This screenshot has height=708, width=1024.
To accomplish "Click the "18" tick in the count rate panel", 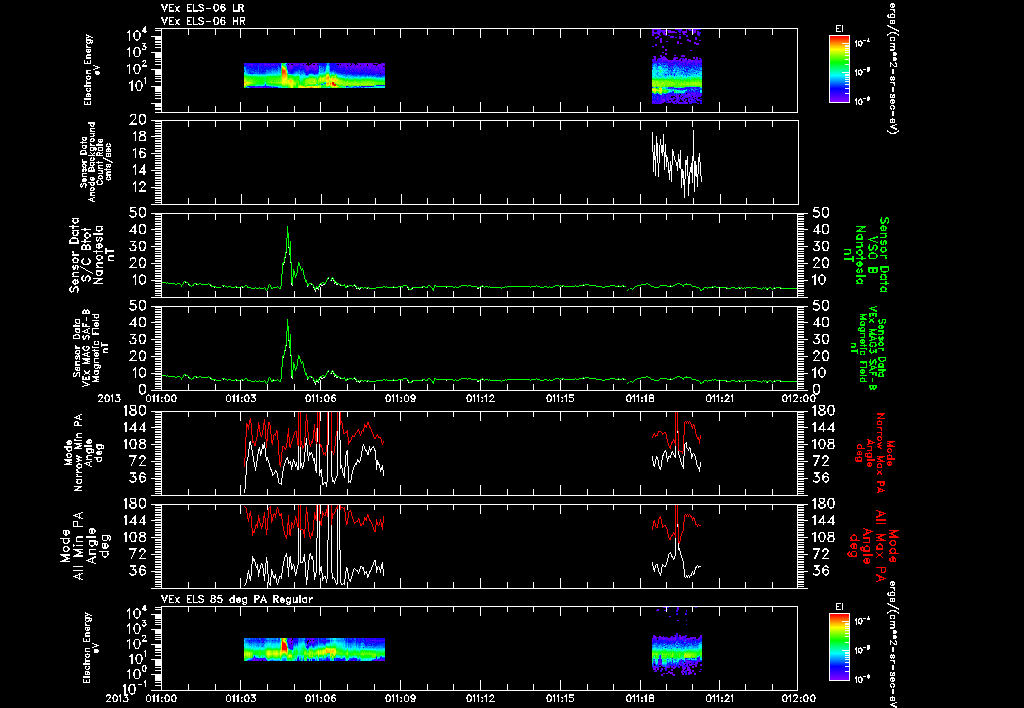I will coord(138,137).
